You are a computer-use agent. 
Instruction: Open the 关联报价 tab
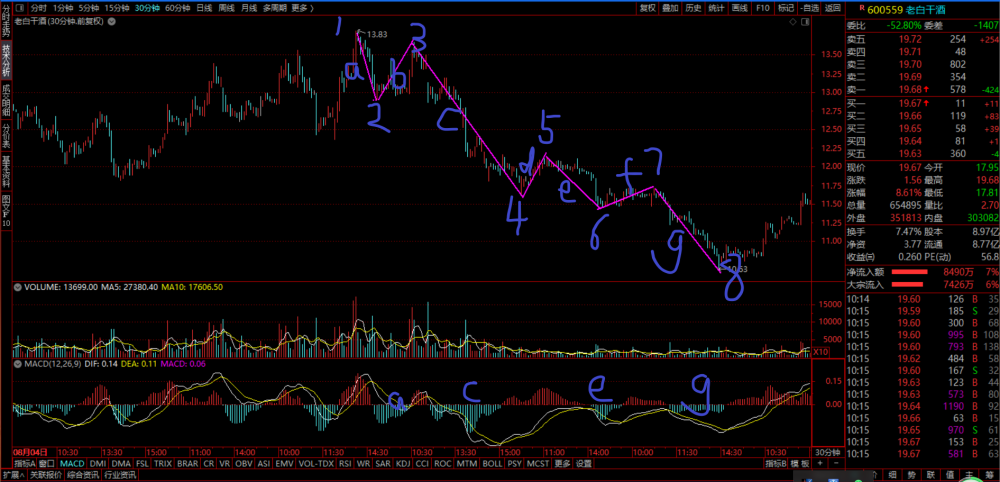tap(46, 475)
